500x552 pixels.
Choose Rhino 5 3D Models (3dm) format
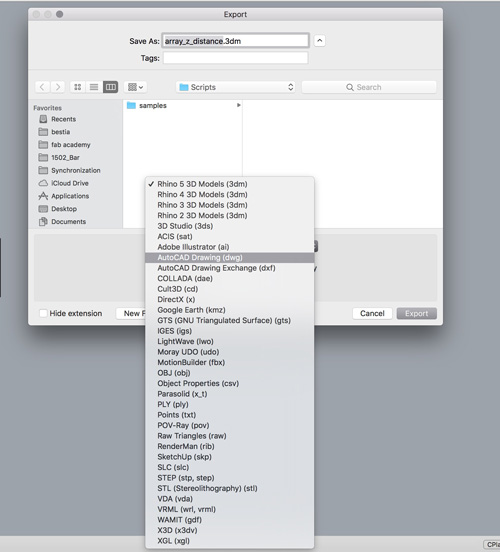click(x=230, y=184)
